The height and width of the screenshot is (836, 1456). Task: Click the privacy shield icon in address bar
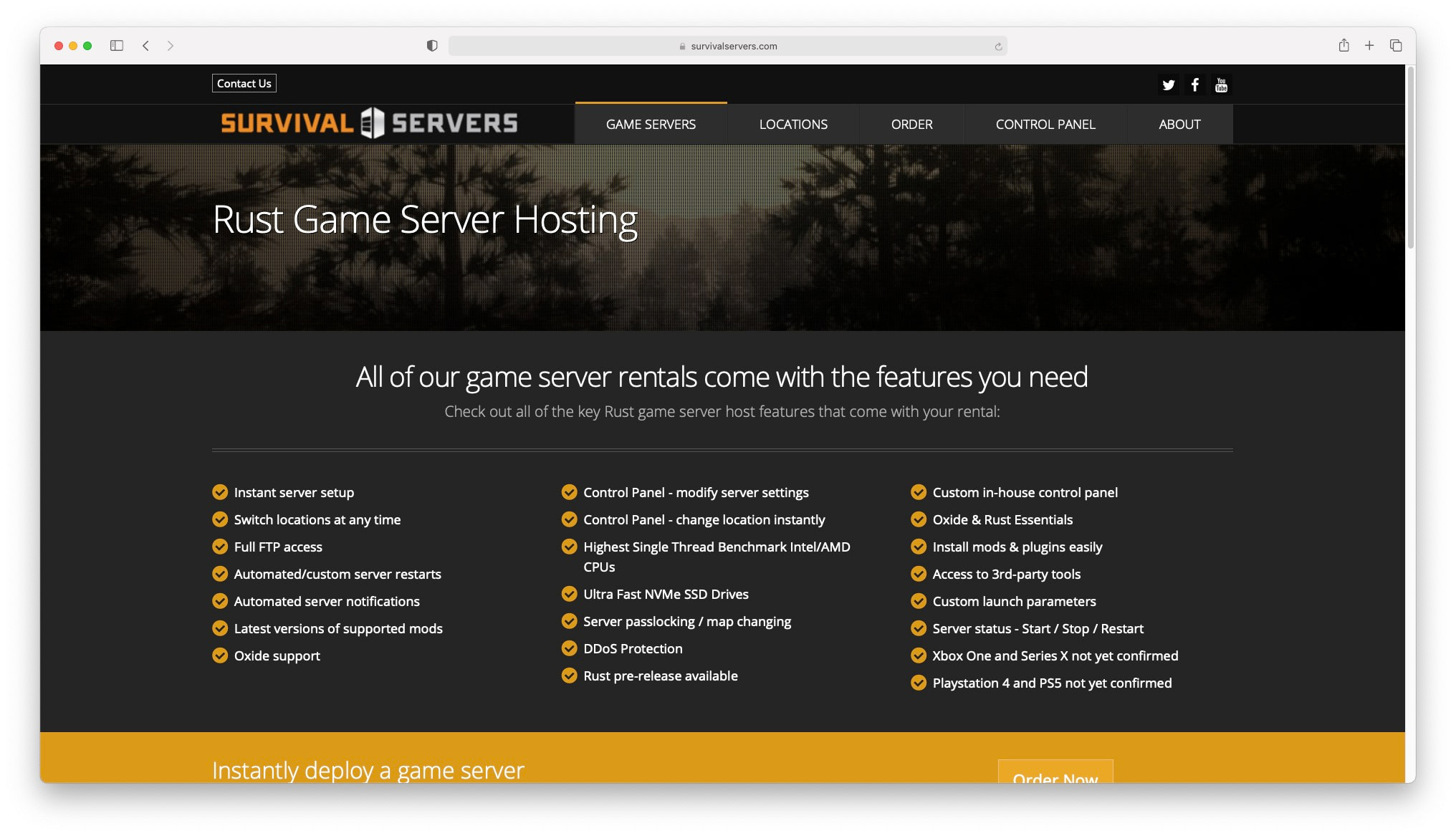point(431,45)
